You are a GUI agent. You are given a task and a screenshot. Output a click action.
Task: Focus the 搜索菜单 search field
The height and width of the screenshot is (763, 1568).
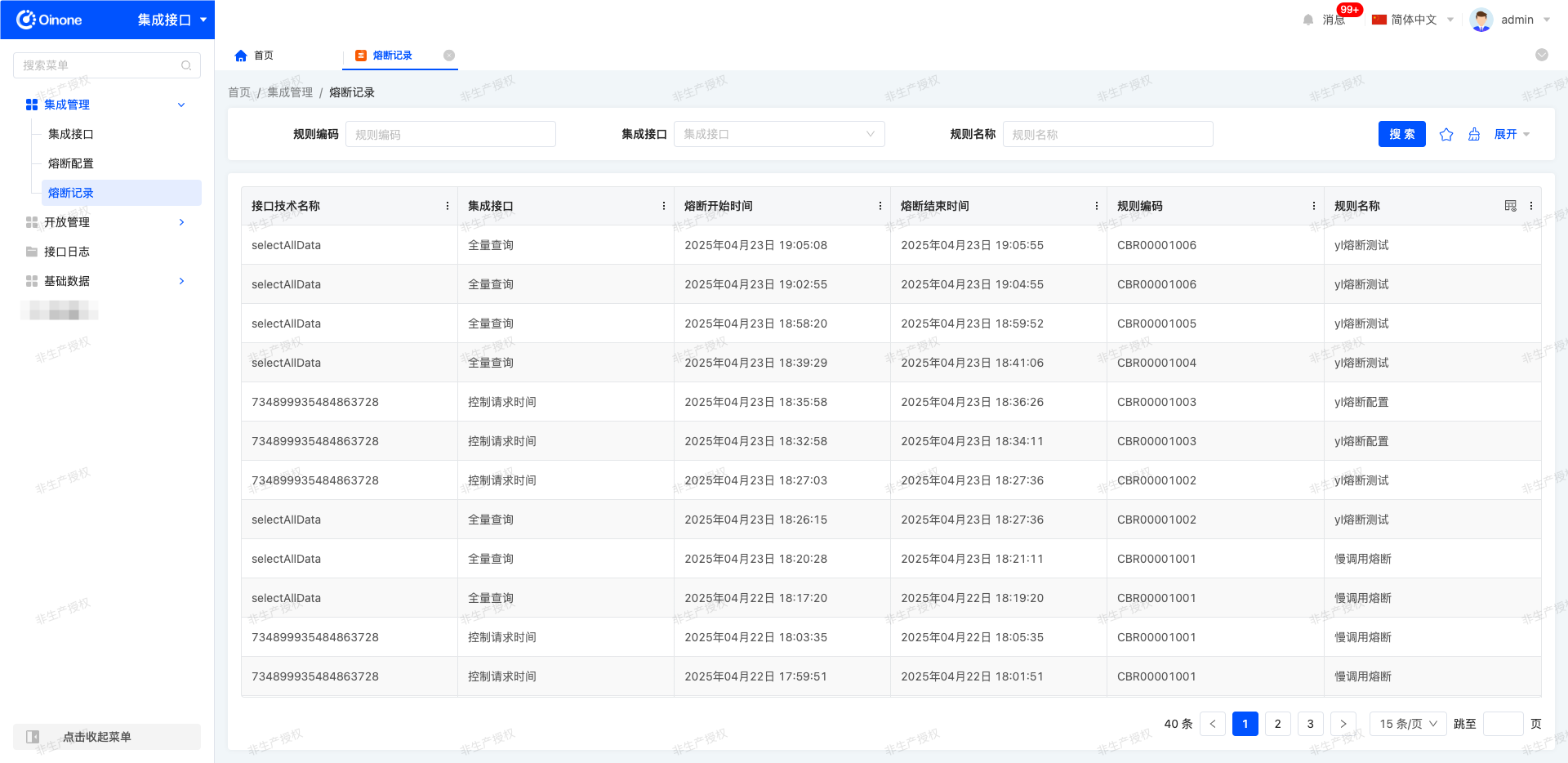click(x=106, y=65)
